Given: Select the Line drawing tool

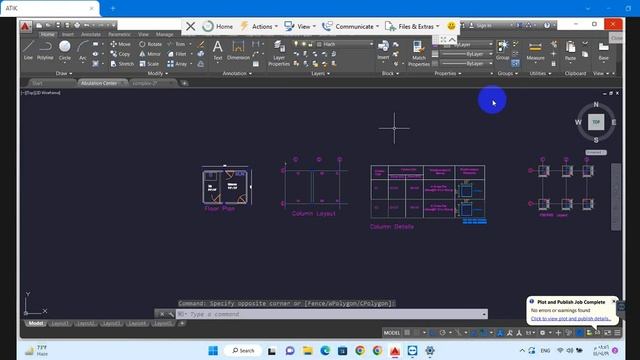Looking at the screenshot, I should click(28, 50).
